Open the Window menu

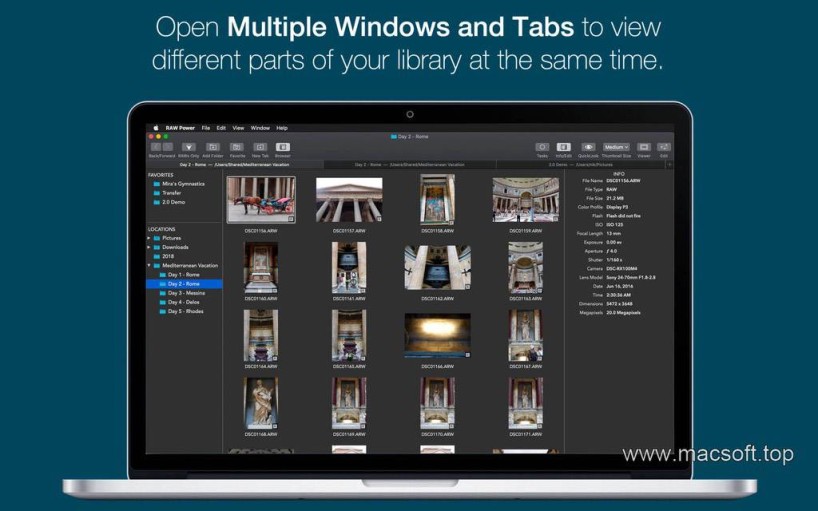pyautogui.click(x=260, y=128)
